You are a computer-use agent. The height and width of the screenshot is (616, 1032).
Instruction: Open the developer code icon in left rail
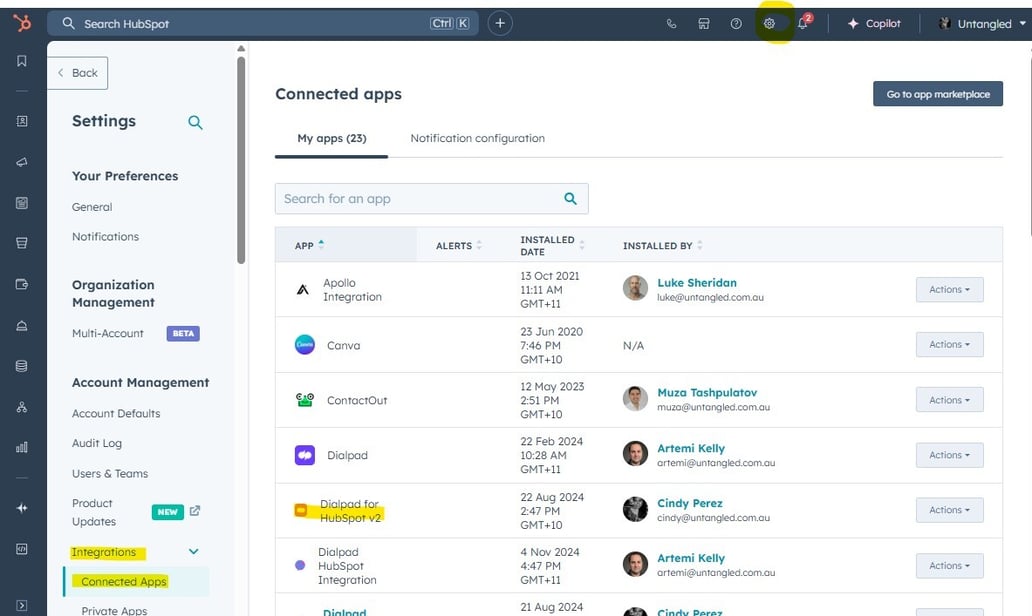point(22,549)
